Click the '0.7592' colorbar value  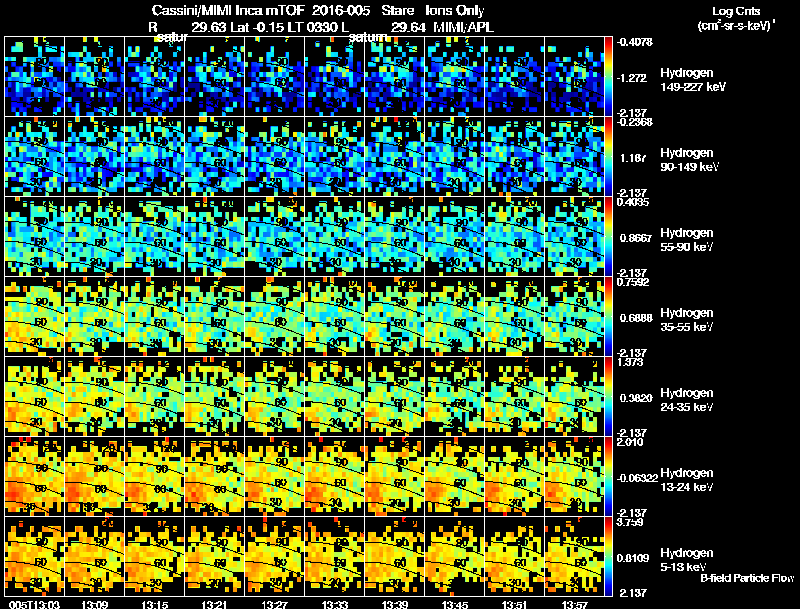(633, 282)
